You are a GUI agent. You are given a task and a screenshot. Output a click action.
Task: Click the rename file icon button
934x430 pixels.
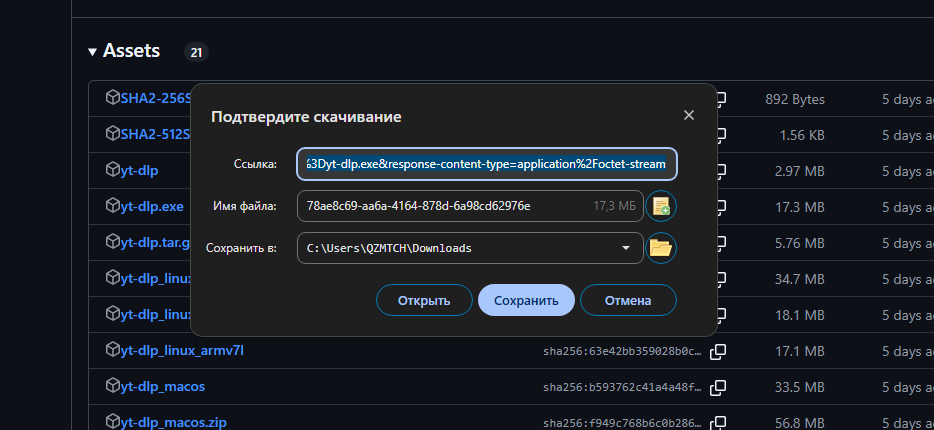[661, 206]
